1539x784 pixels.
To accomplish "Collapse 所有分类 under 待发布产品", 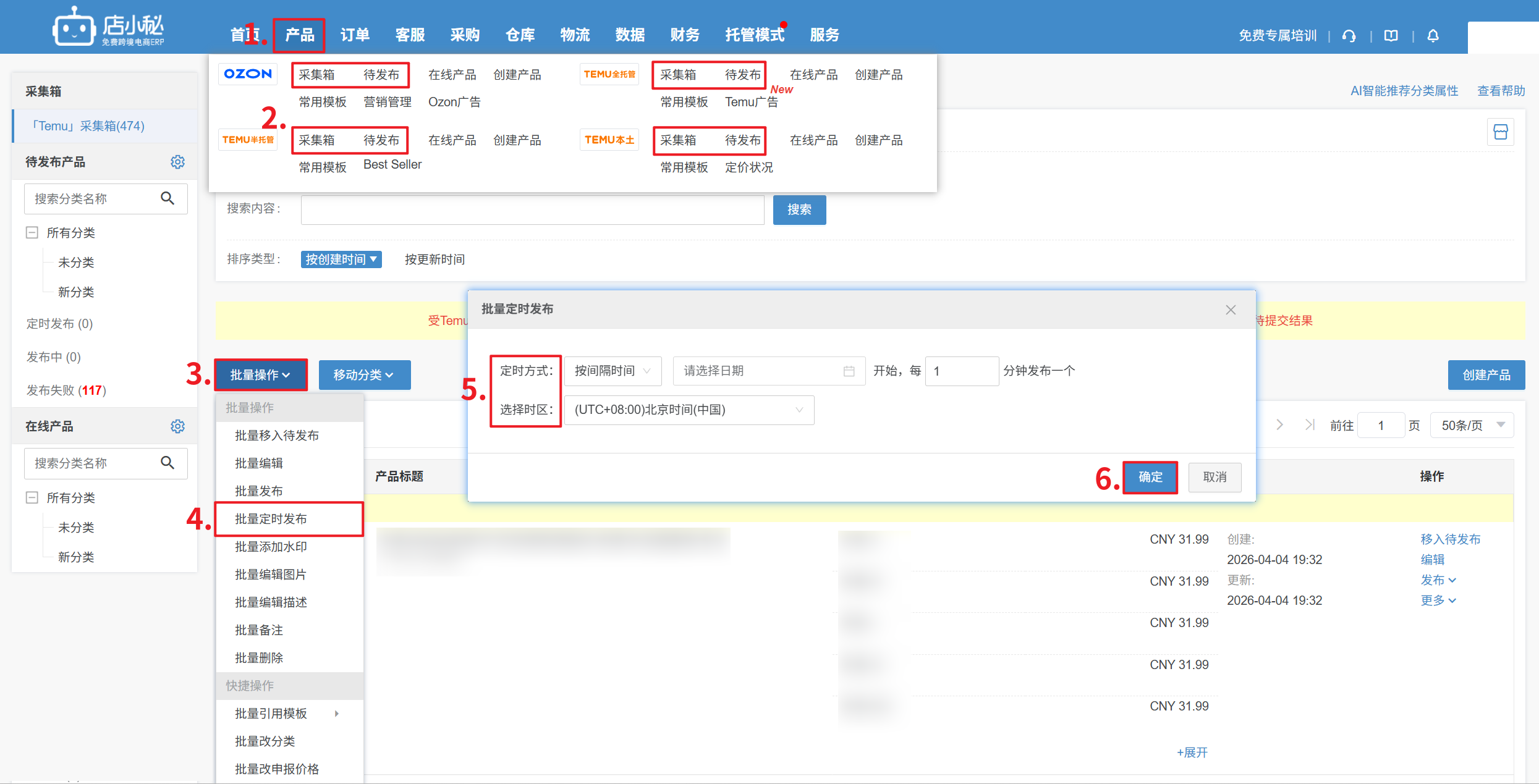I will pos(32,233).
